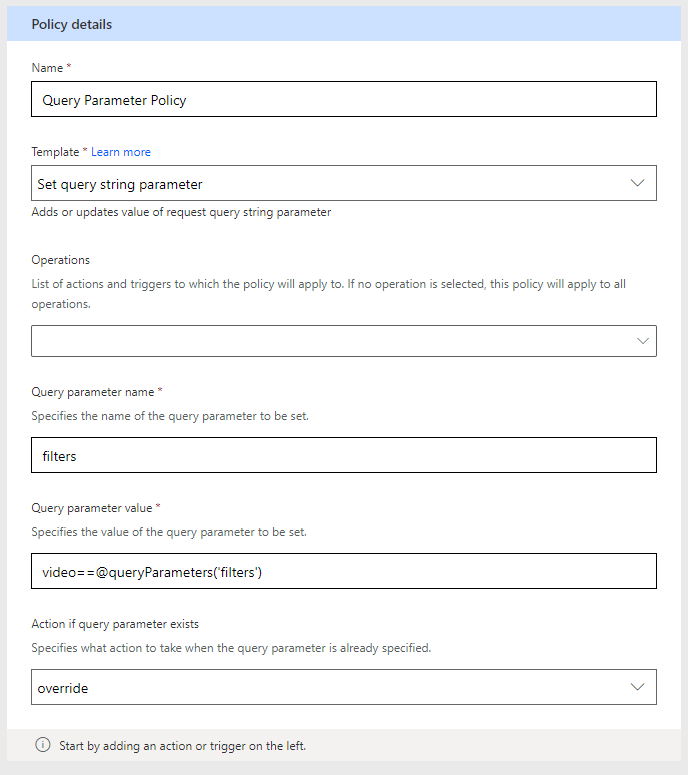
Task: Click the Action if query parameter exists label
Action: click(x=115, y=624)
